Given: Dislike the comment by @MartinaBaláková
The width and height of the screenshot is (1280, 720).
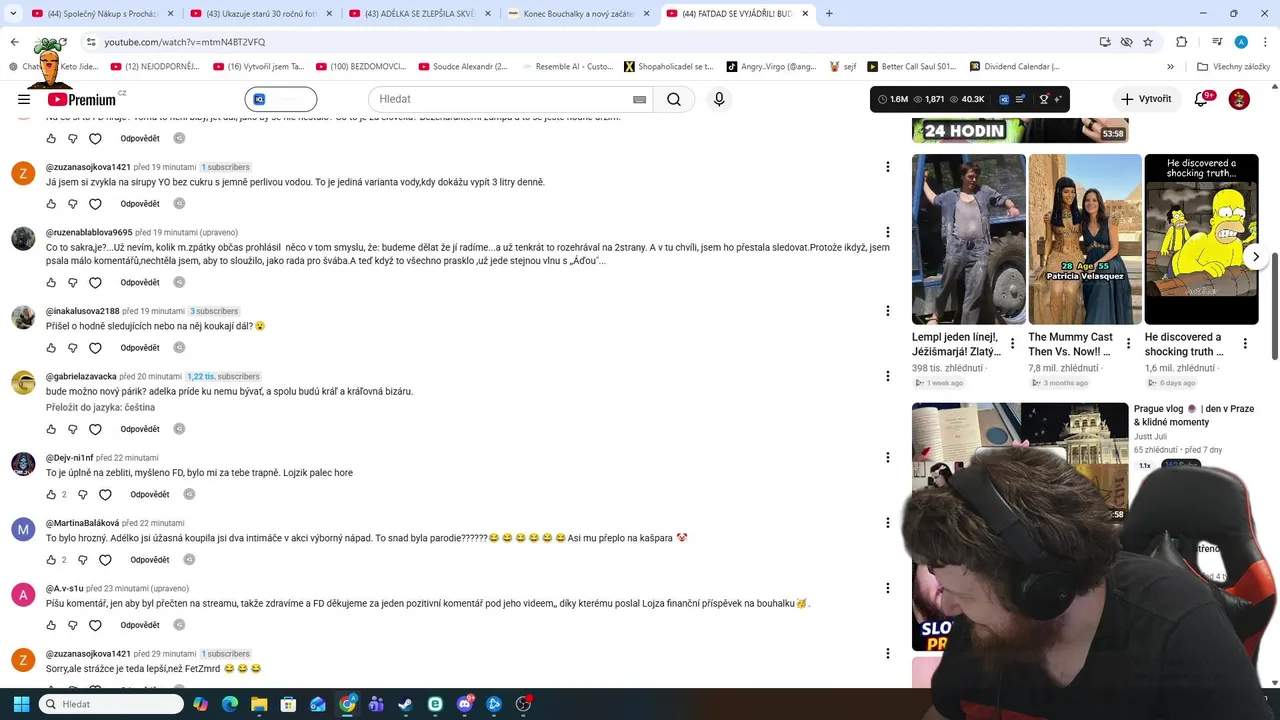Looking at the screenshot, I should pos(83,560).
